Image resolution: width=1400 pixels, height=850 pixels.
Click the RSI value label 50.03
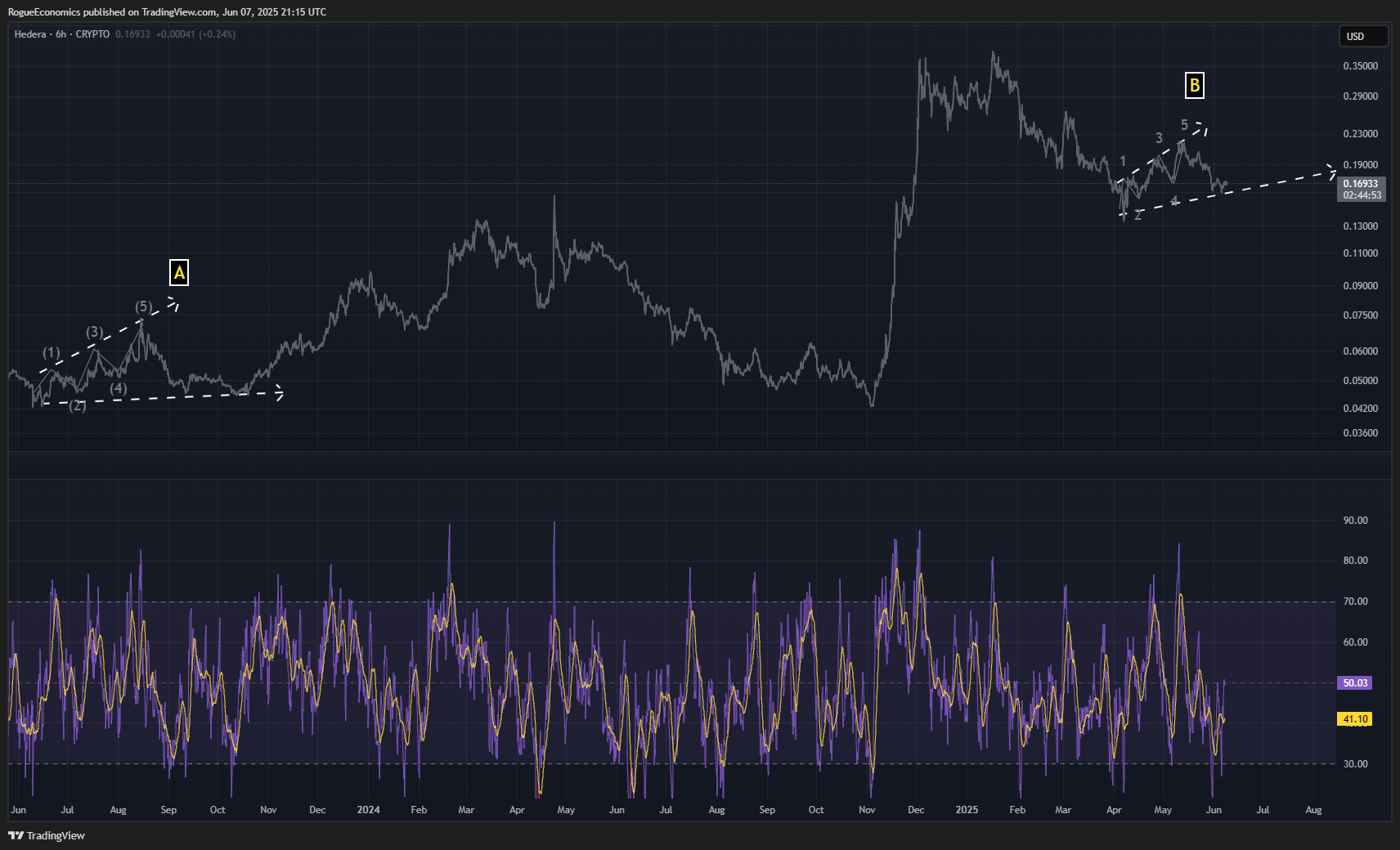click(1355, 682)
